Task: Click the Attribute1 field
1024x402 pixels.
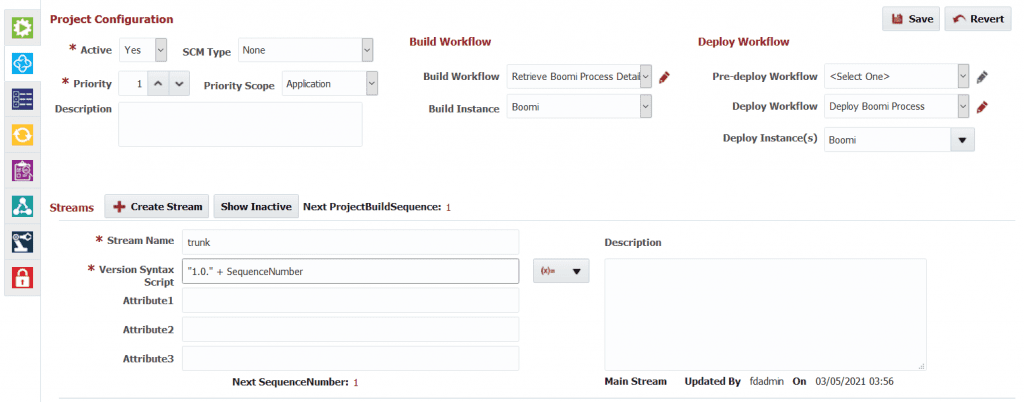Action: click(351, 301)
